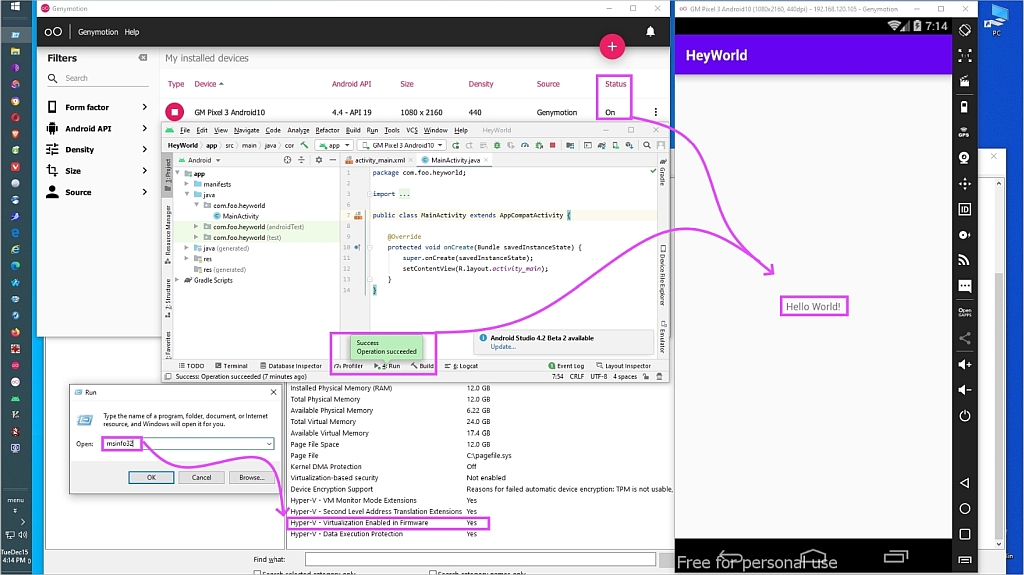Toggle emulator rotate screen icon
This screenshot has height=575, width=1024.
(965, 30)
